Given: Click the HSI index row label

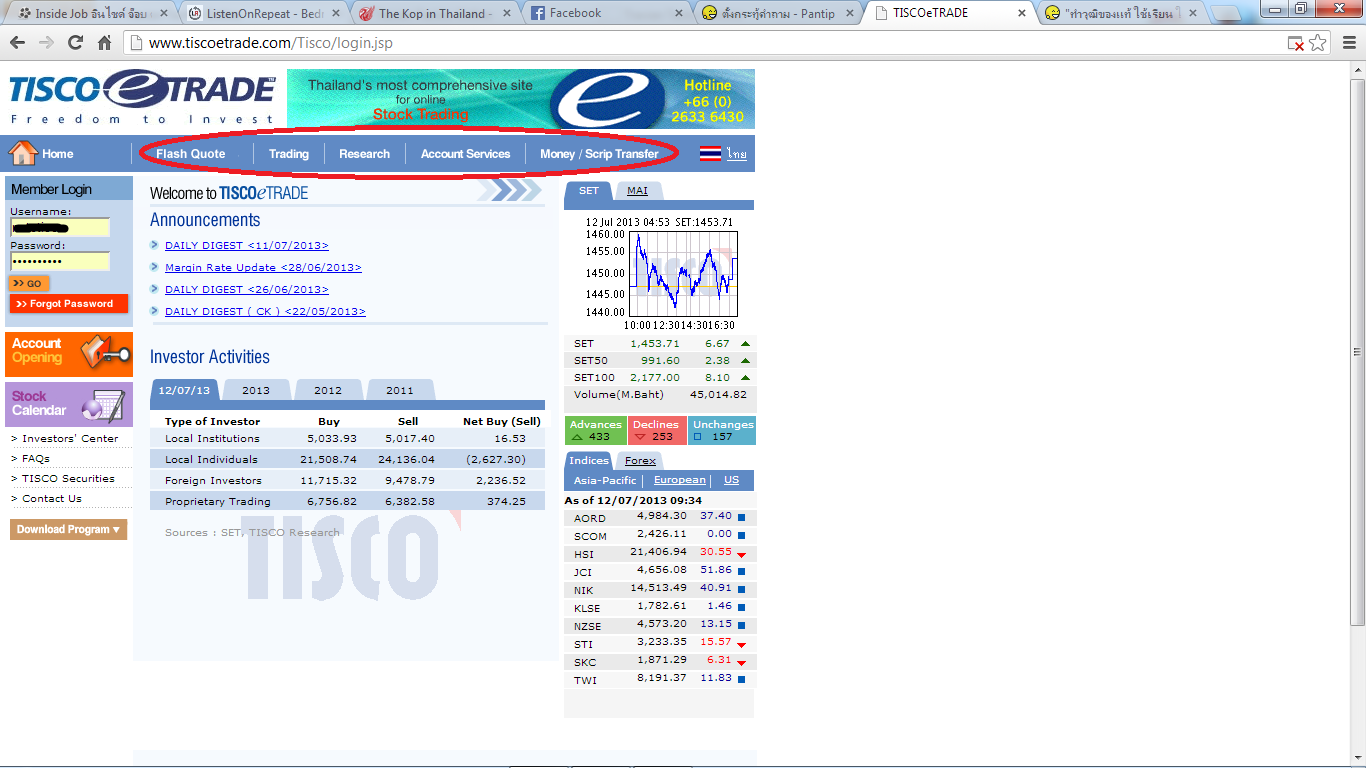Looking at the screenshot, I should click(583, 553).
